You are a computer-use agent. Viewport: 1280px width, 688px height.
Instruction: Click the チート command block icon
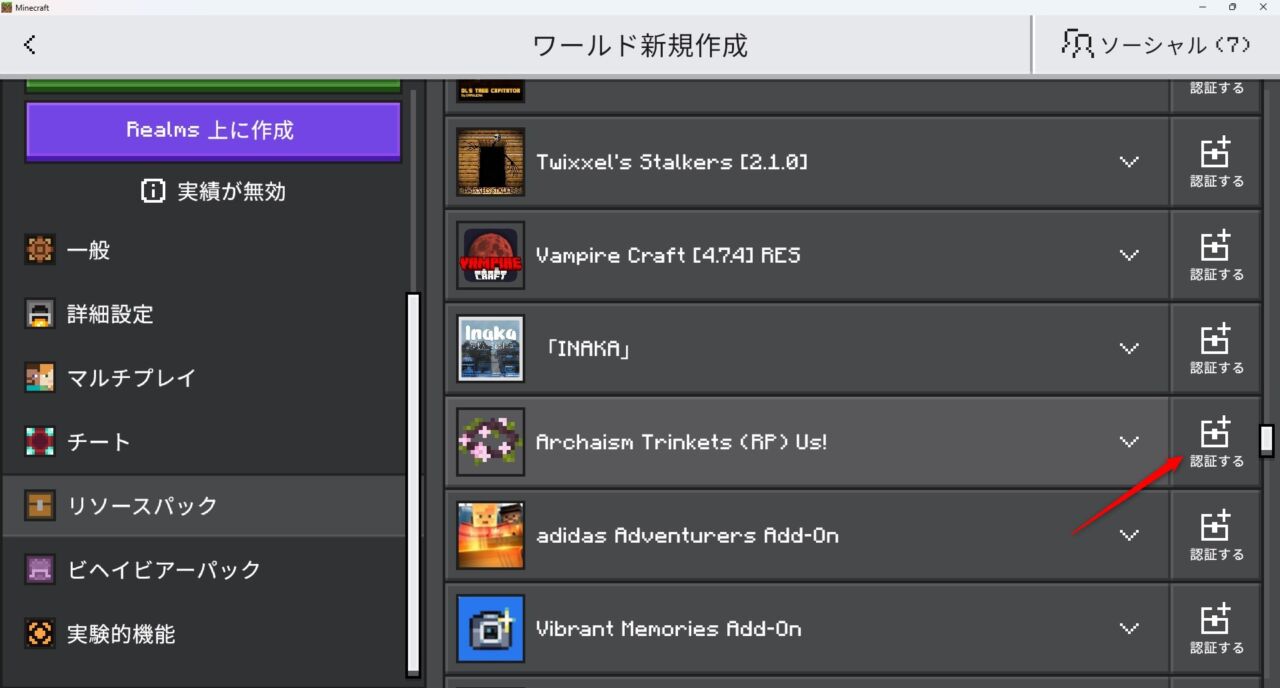click(40, 442)
